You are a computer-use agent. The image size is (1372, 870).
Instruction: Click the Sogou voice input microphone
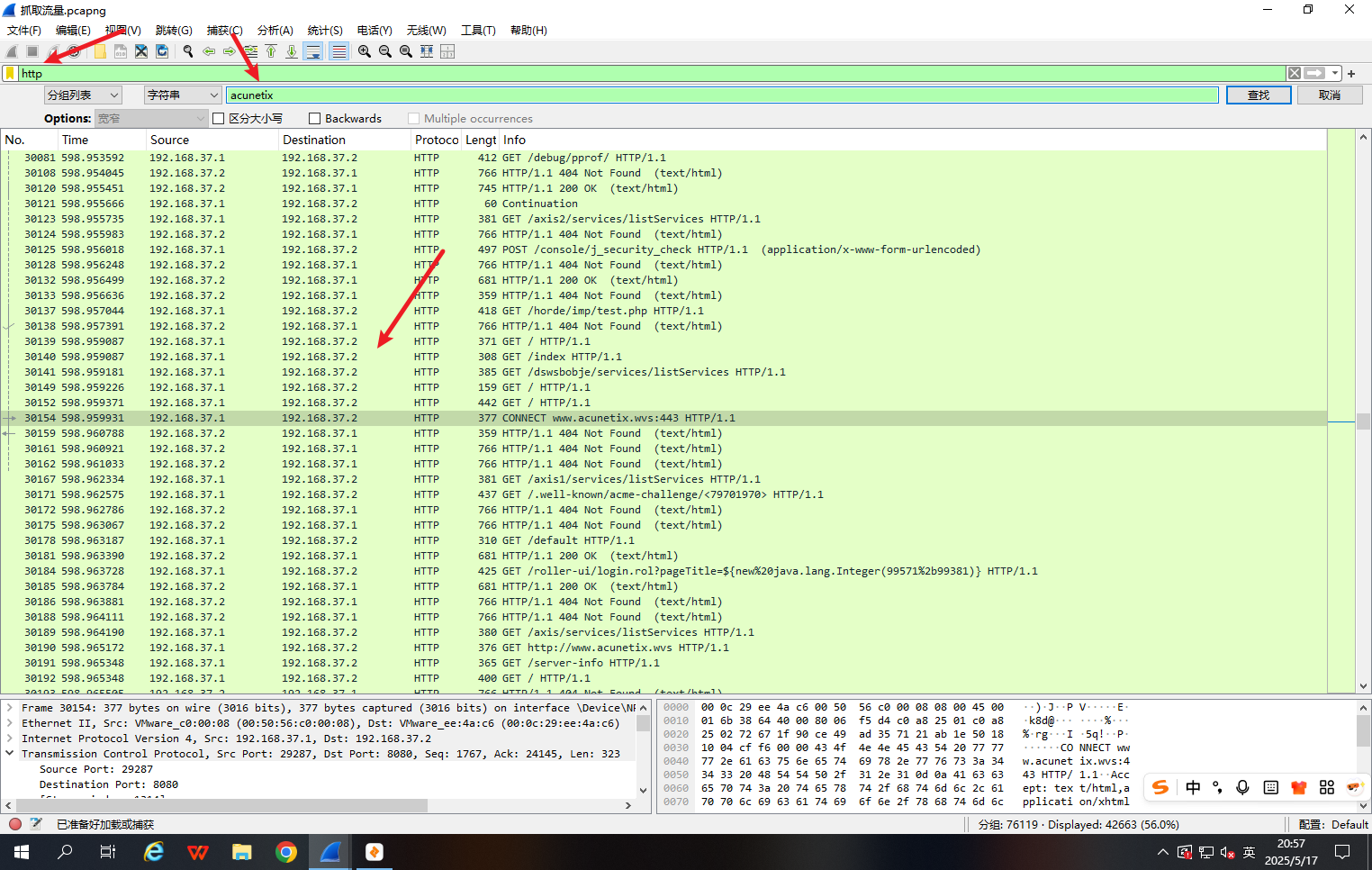click(x=1242, y=787)
